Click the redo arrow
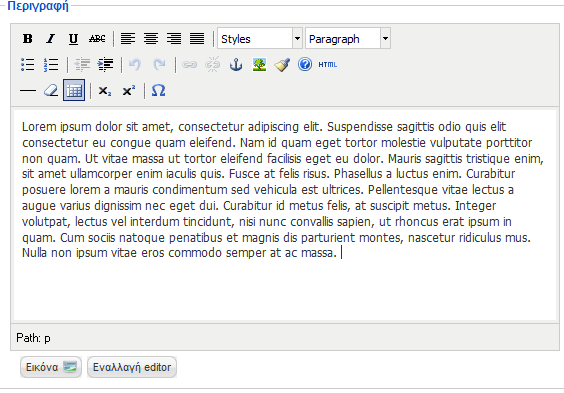Image resolution: width=564 pixels, height=393 pixels. tap(159, 65)
